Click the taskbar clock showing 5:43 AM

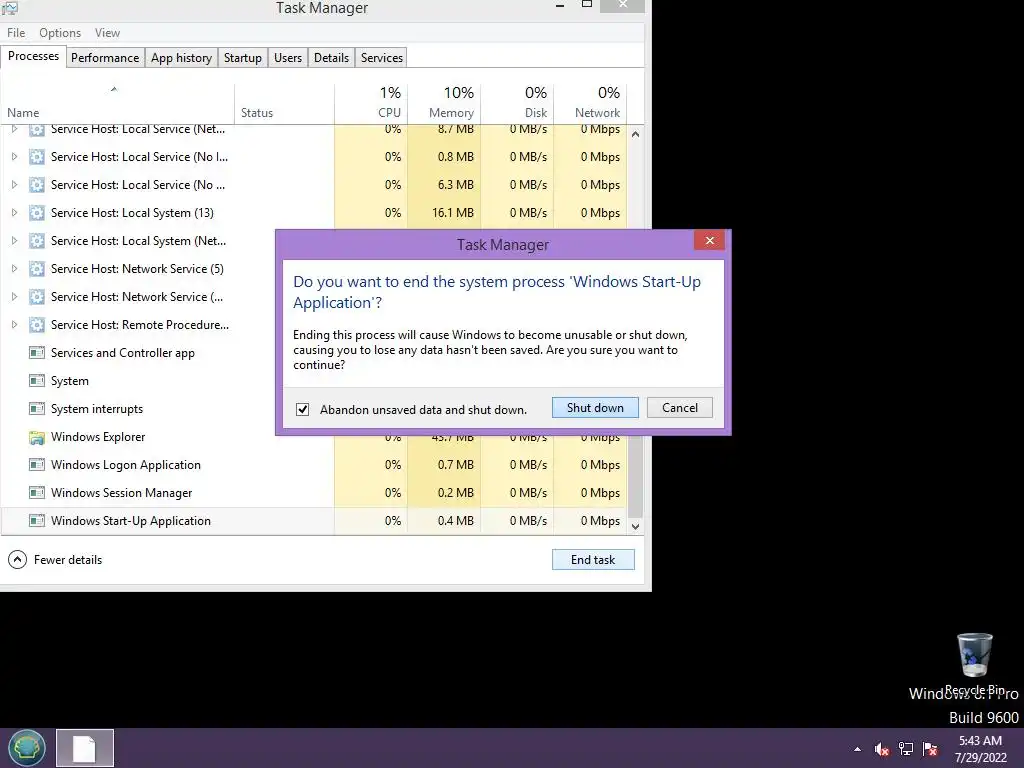click(x=980, y=749)
